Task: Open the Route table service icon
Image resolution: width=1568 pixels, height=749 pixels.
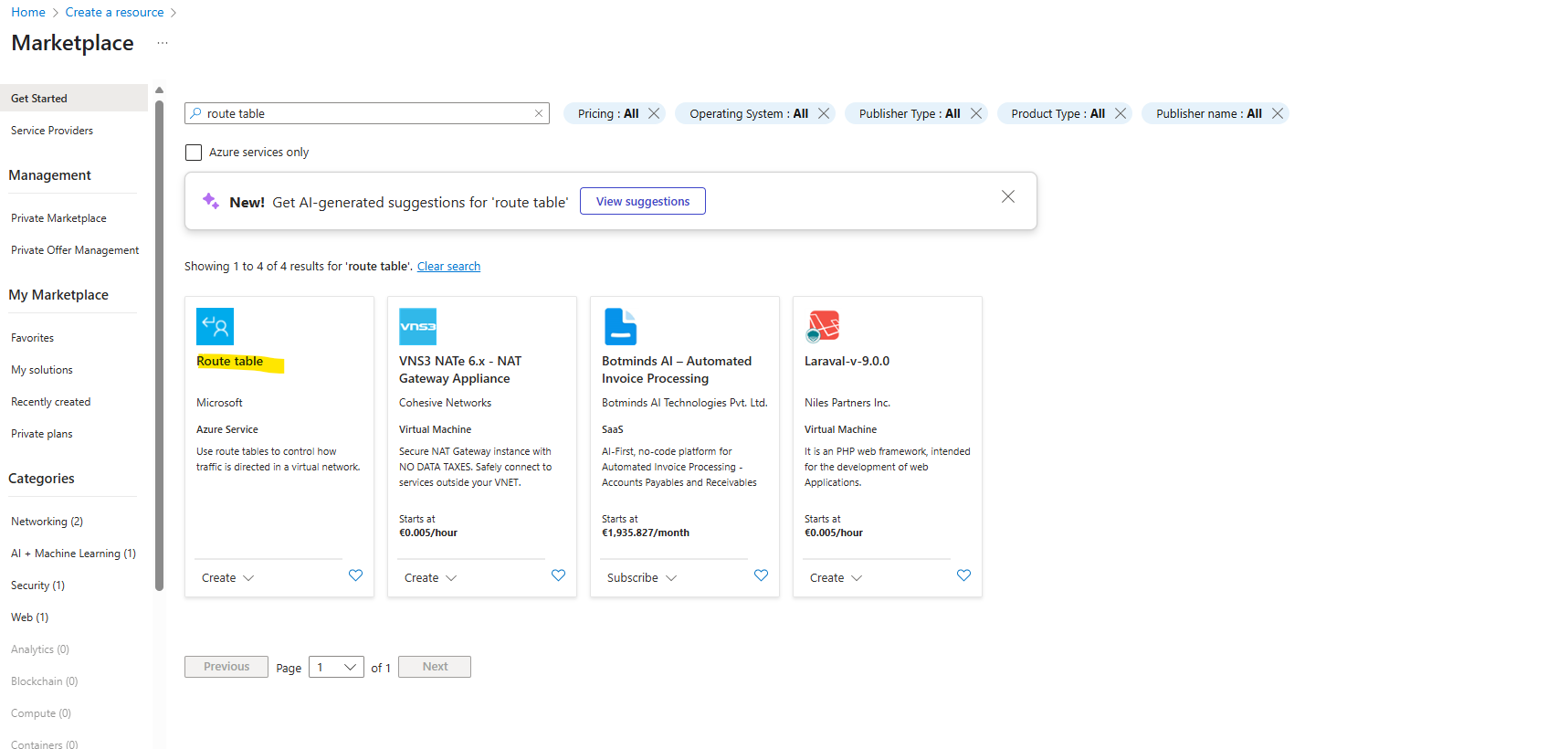Action: 215,326
